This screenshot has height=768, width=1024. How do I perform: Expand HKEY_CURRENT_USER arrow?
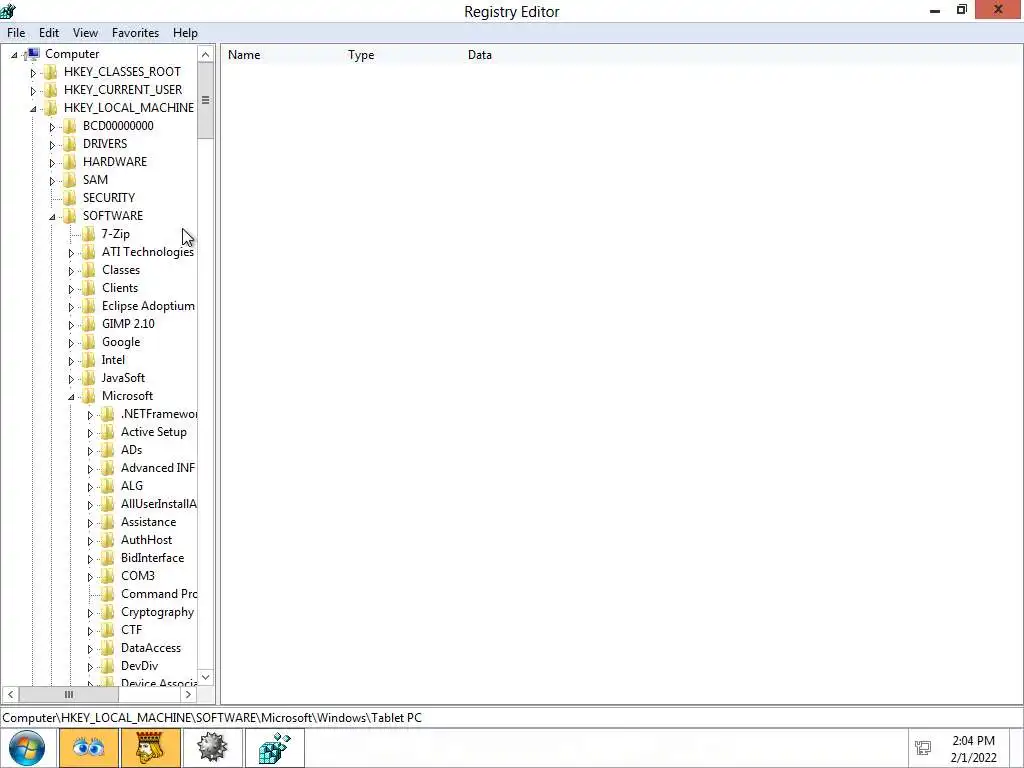(x=33, y=91)
